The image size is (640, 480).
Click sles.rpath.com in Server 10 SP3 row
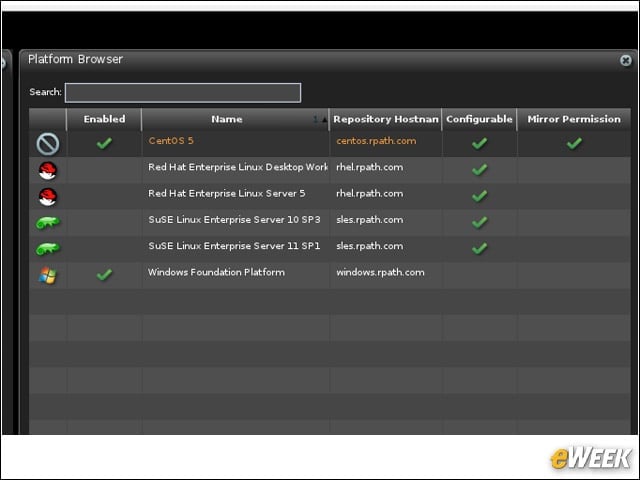click(369, 220)
